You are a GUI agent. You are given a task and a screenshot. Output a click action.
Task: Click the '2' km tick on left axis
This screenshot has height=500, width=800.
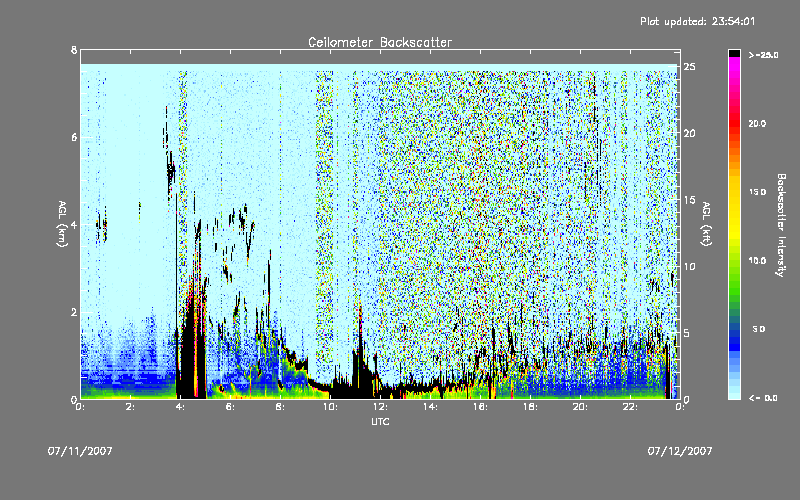(x=74, y=312)
